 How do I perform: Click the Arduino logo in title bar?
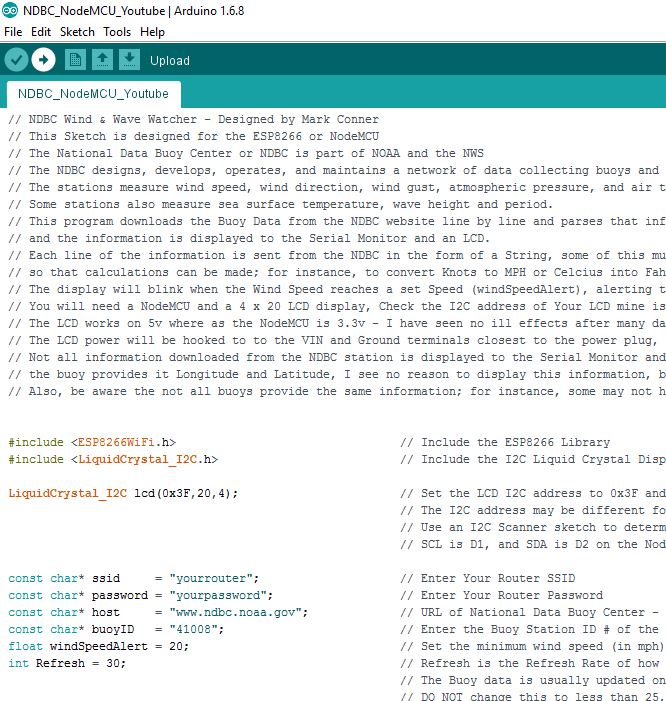coord(10,10)
